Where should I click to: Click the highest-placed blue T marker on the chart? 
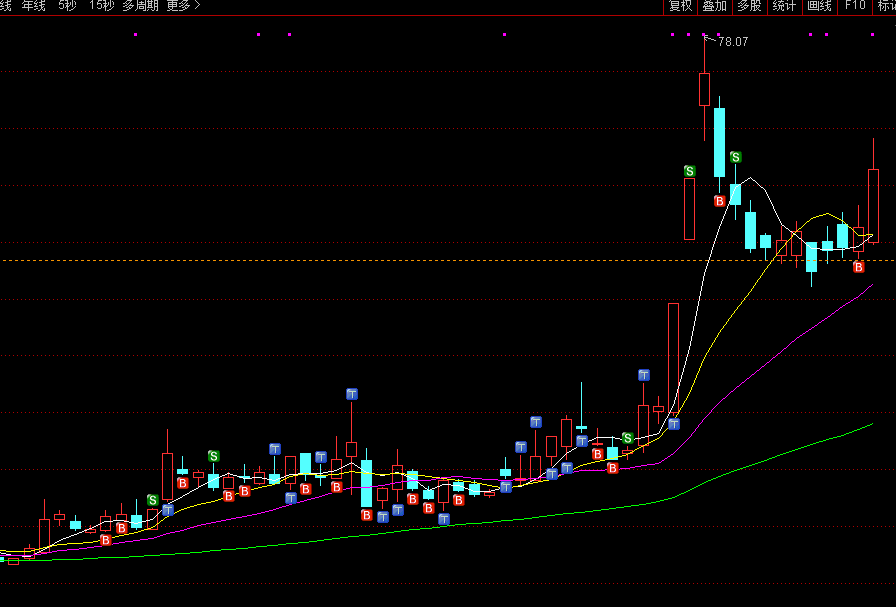click(x=644, y=376)
